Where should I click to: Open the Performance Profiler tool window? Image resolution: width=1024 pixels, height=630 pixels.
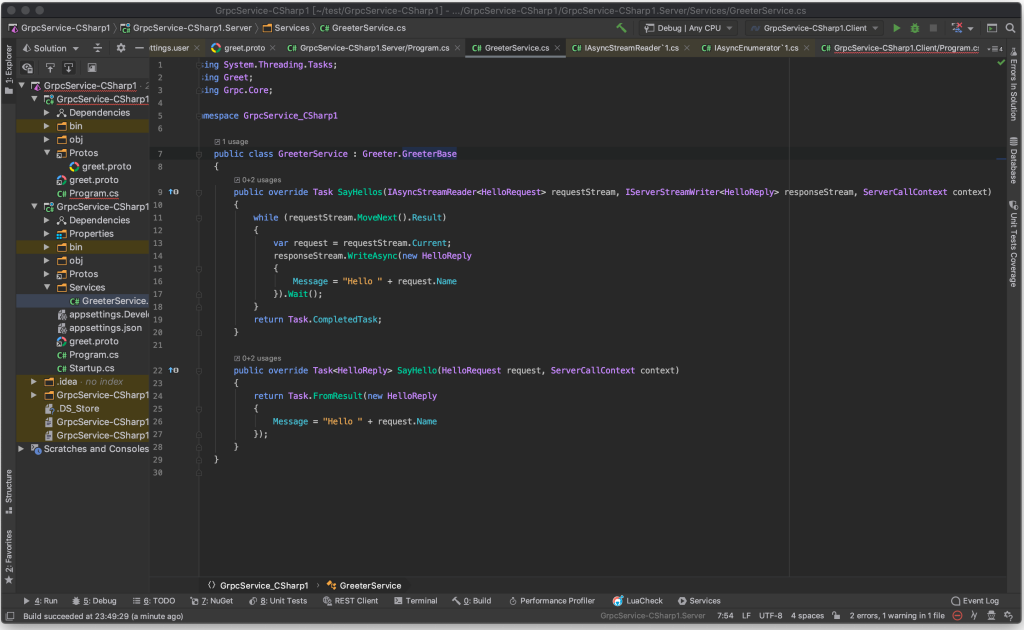coord(551,601)
